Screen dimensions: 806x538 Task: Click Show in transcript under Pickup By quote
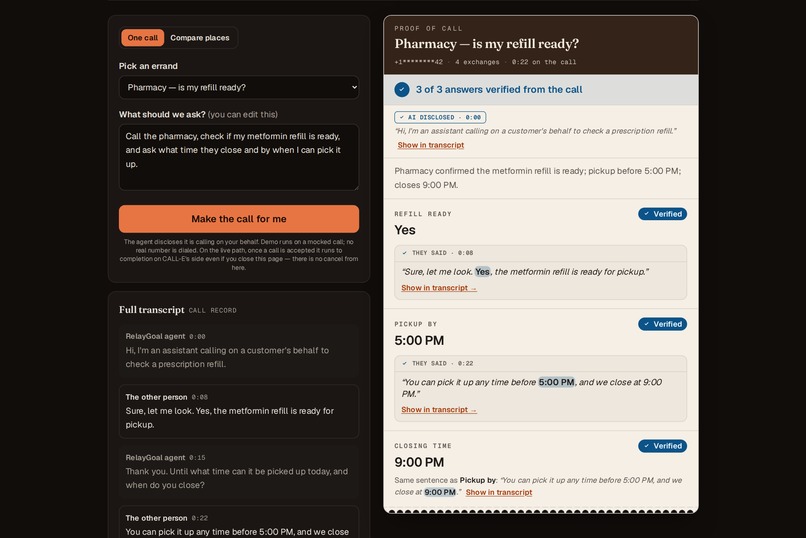coord(439,410)
